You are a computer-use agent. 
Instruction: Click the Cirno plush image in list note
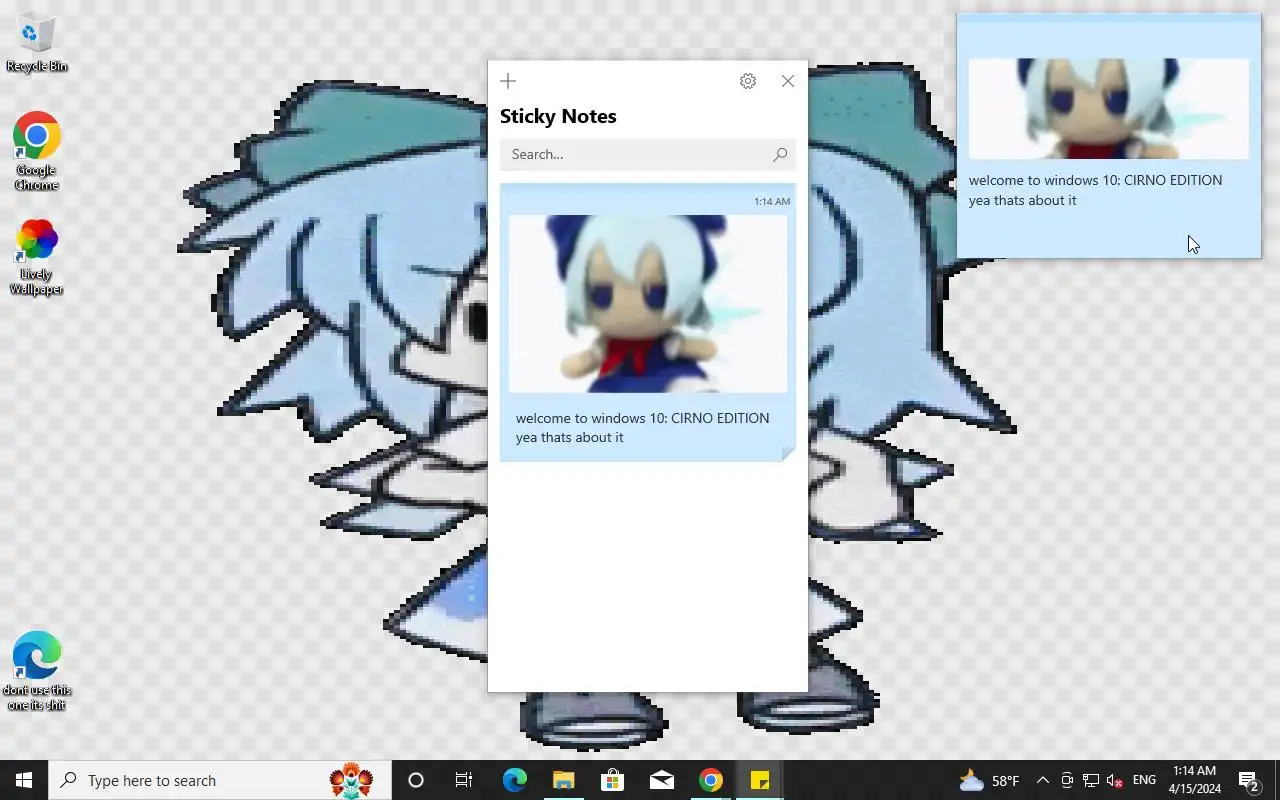[x=648, y=304]
